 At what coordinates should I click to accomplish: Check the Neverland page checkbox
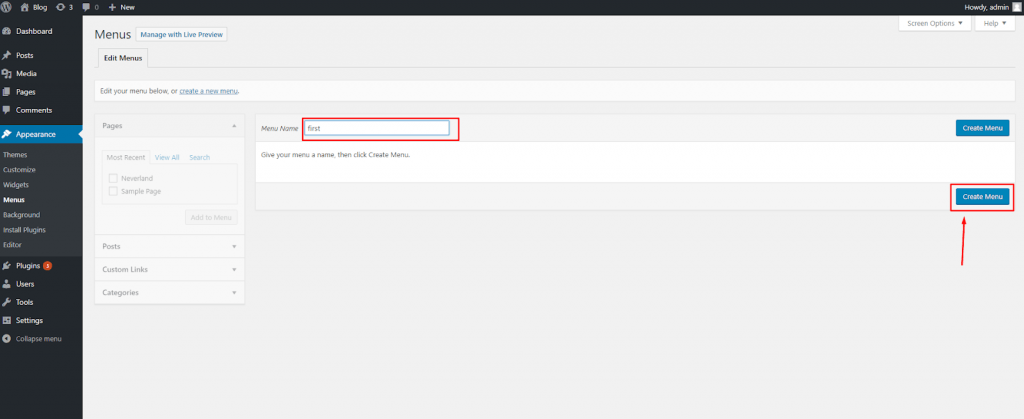click(113, 178)
